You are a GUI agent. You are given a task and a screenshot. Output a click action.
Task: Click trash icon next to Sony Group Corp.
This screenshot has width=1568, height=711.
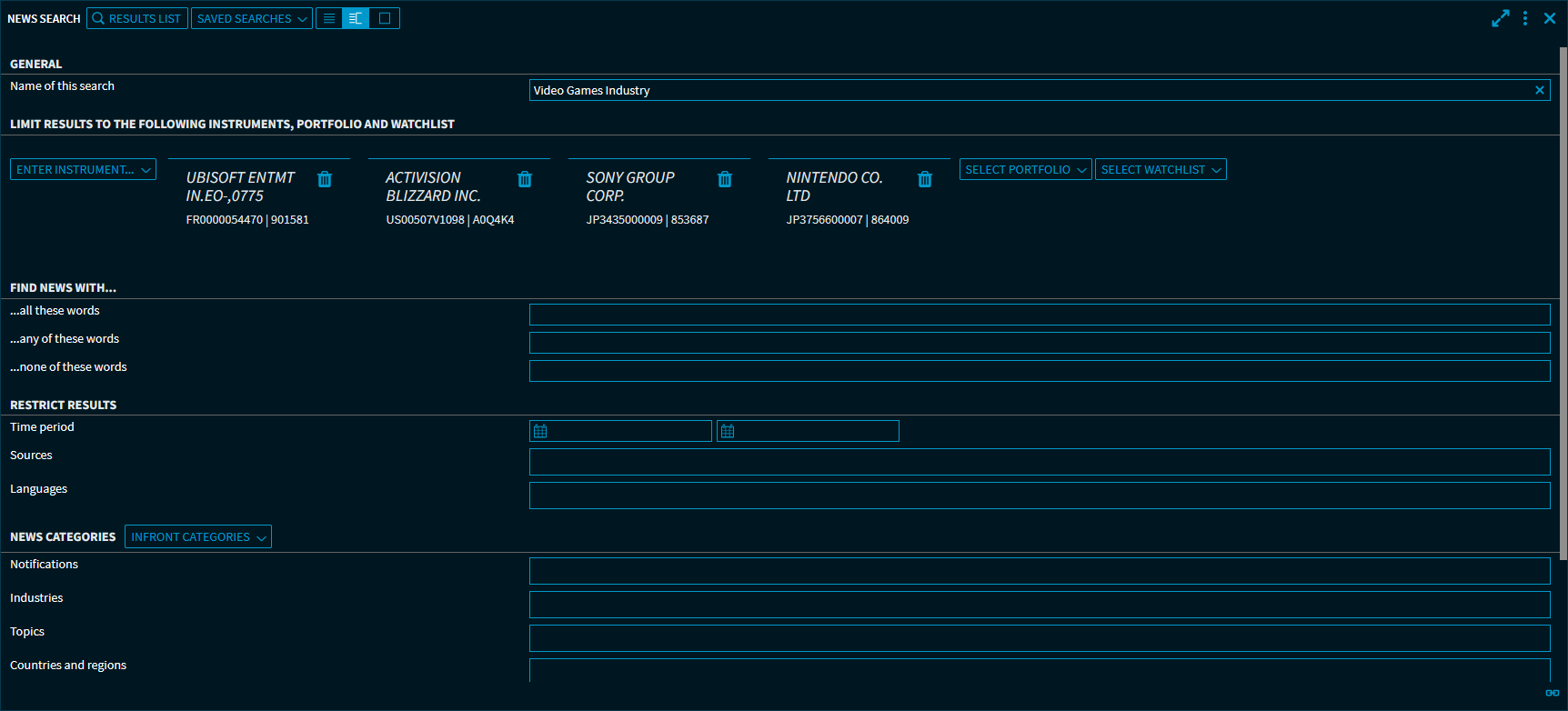pyautogui.click(x=725, y=179)
